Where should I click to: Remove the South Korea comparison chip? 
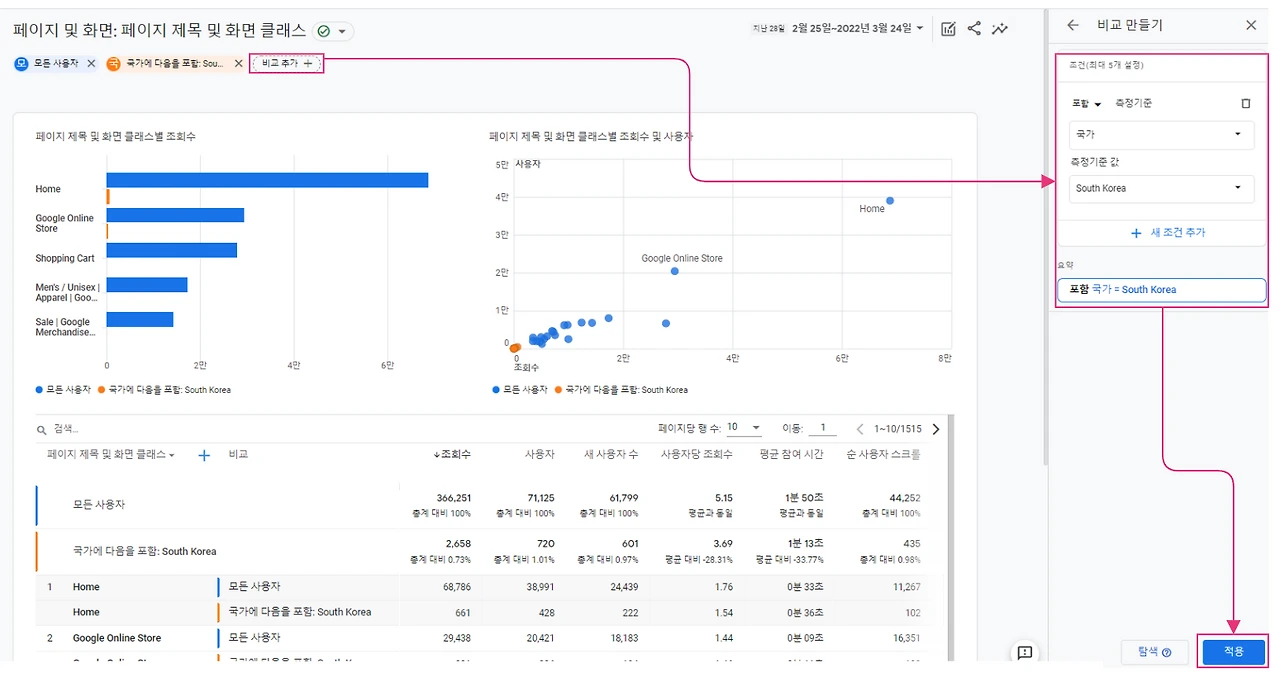click(238, 63)
